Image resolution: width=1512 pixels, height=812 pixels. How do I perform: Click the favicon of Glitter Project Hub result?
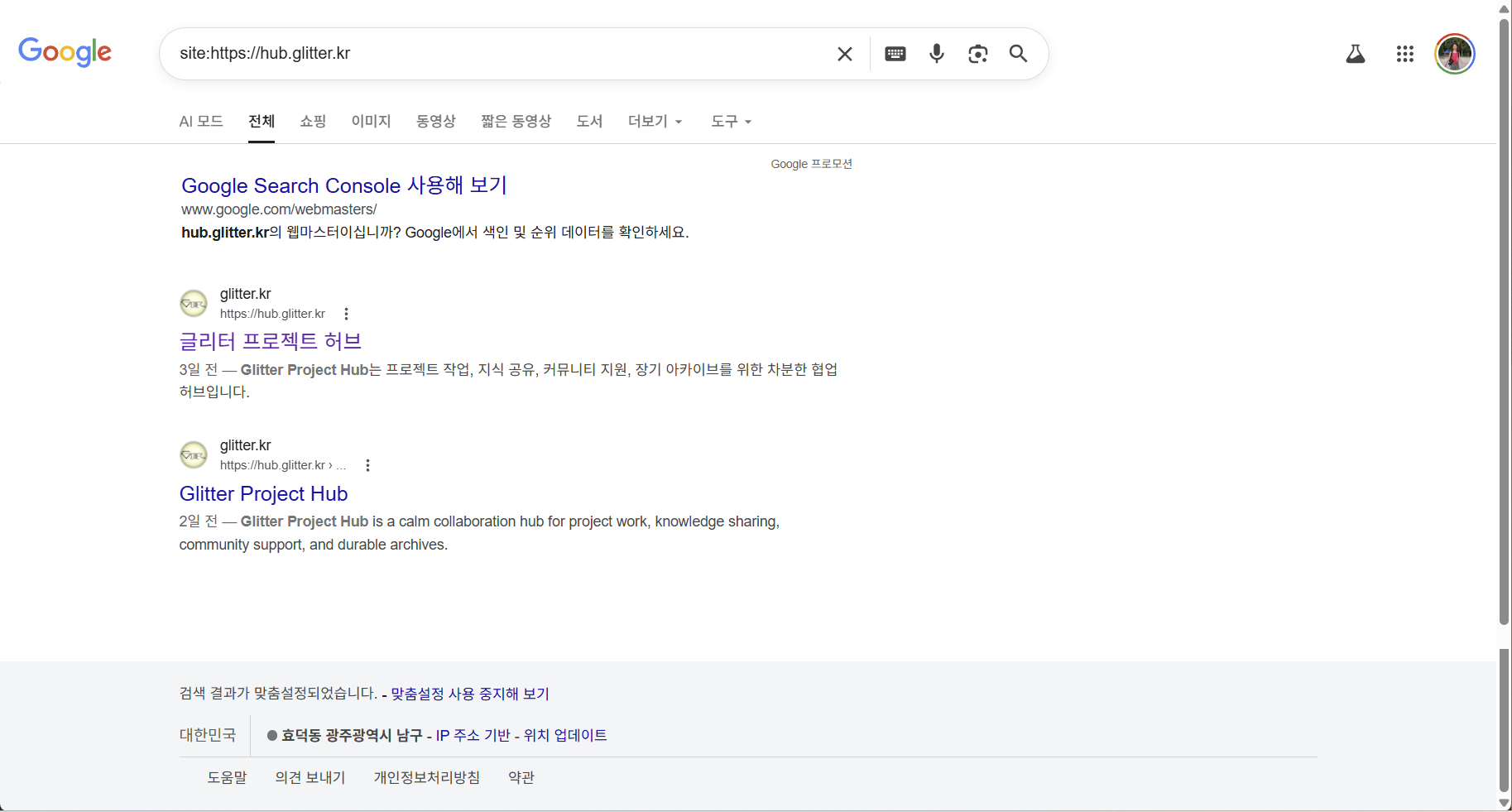click(x=194, y=455)
